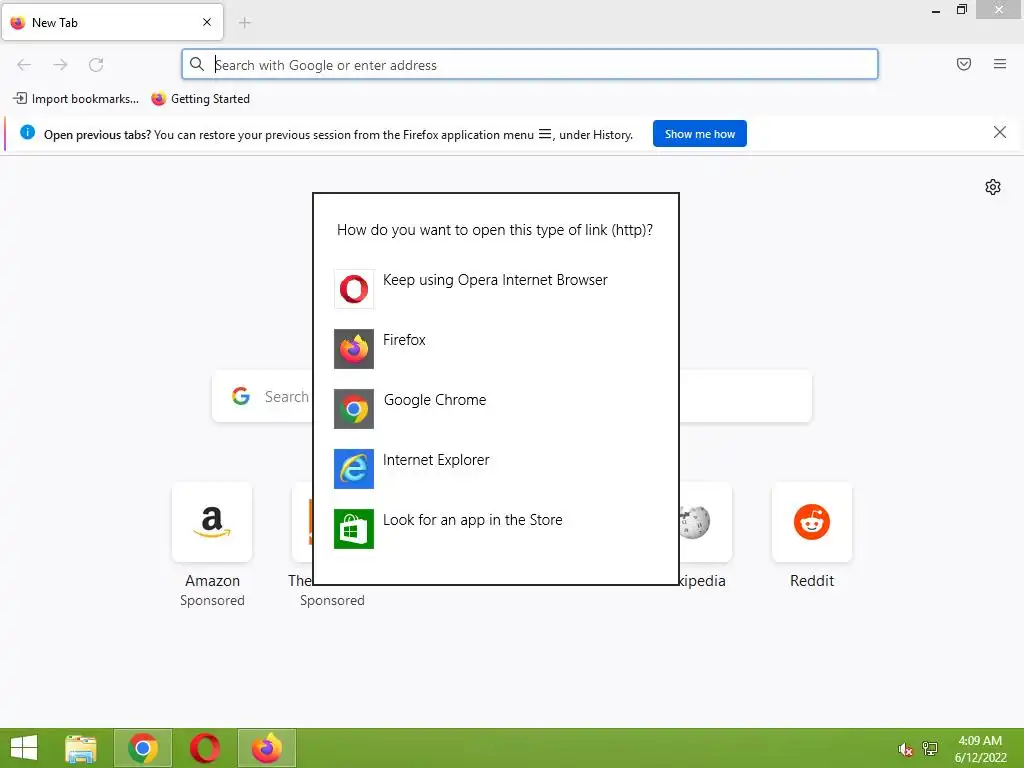Open the Getting Started bookmark
This screenshot has height=768, width=1024.
(200, 99)
